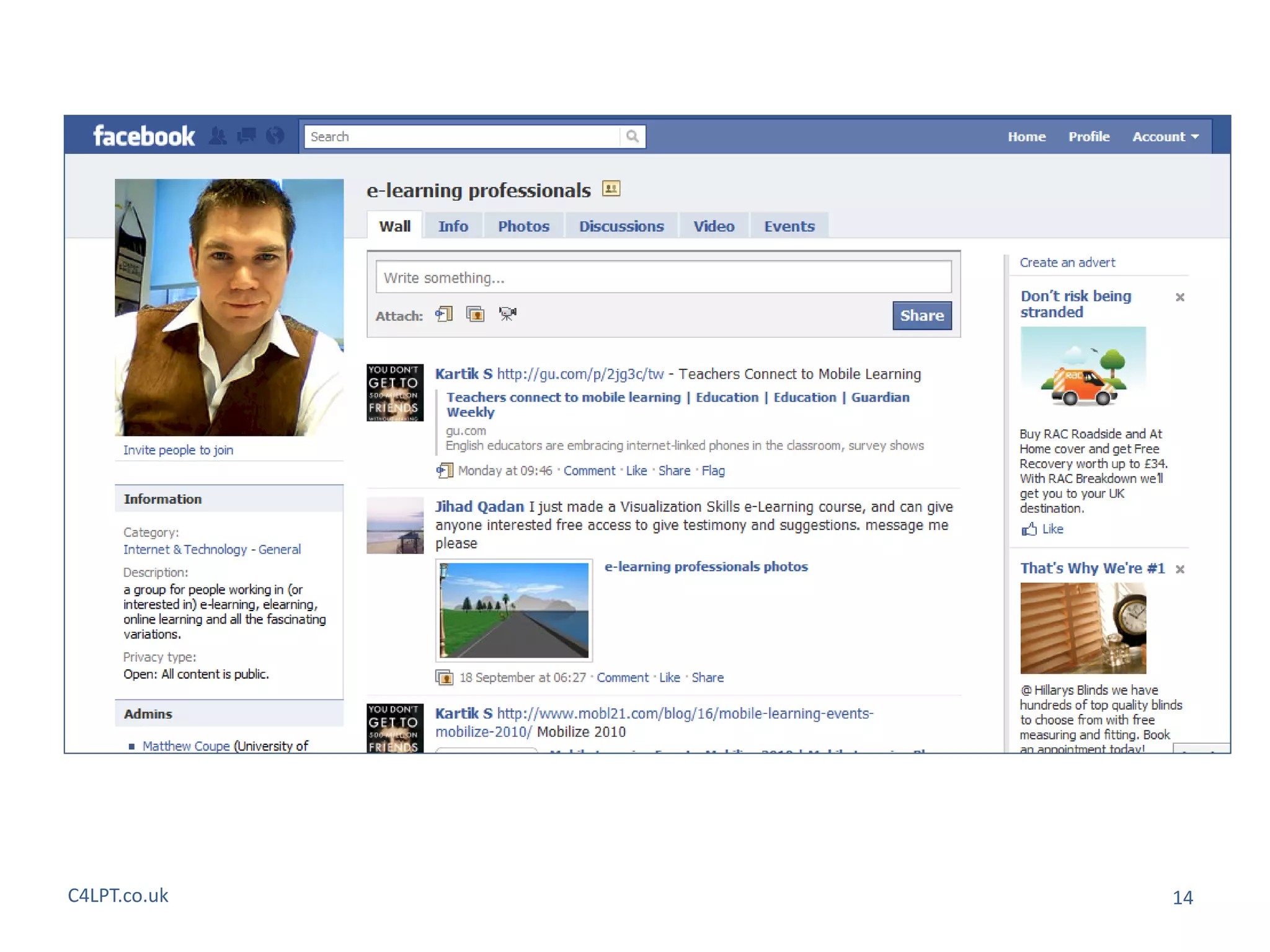The image size is (1270, 952).
Task: Attach a link using link icon
Action: pyautogui.click(x=444, y=314)
